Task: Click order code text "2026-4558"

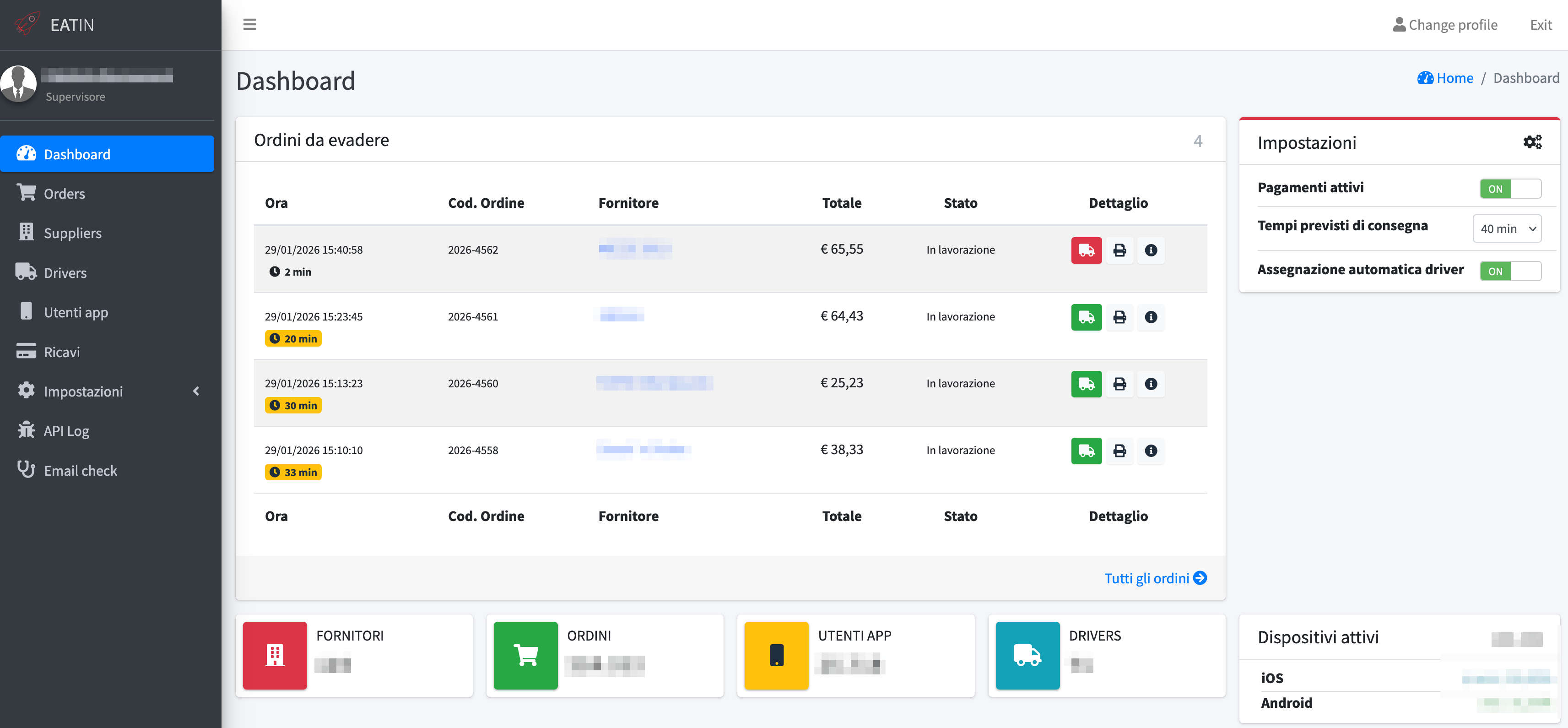Action: point(473,451)
